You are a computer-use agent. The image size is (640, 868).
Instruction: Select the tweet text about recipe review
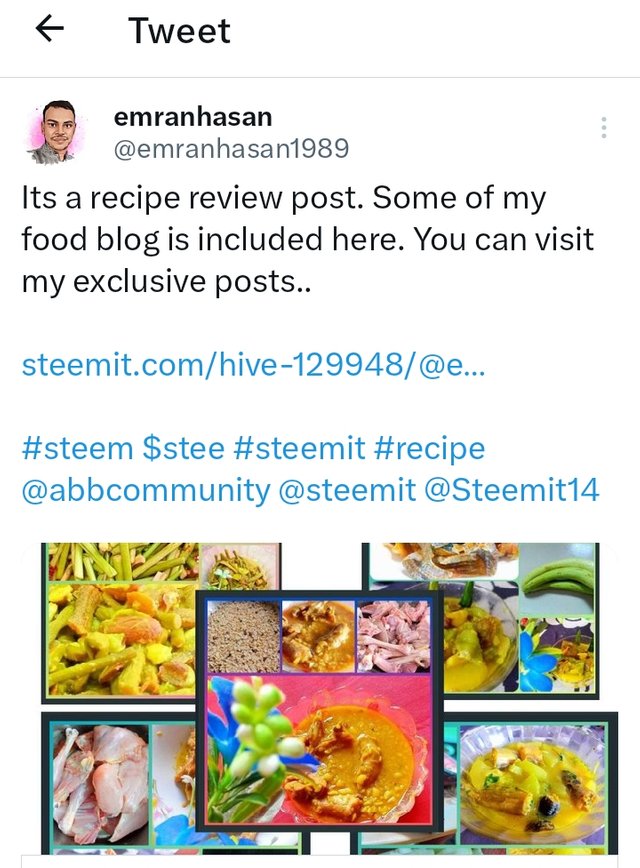click(x=308, y=240)
